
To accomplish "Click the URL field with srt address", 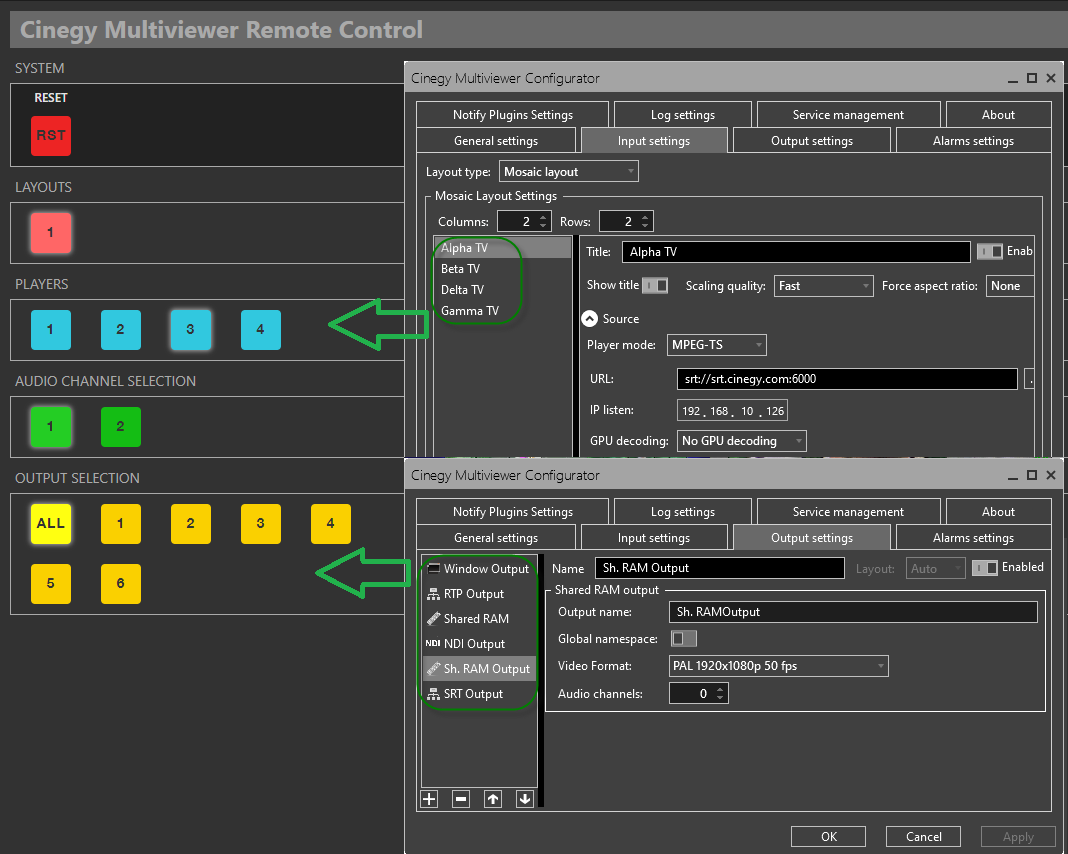I will [847, 379].
